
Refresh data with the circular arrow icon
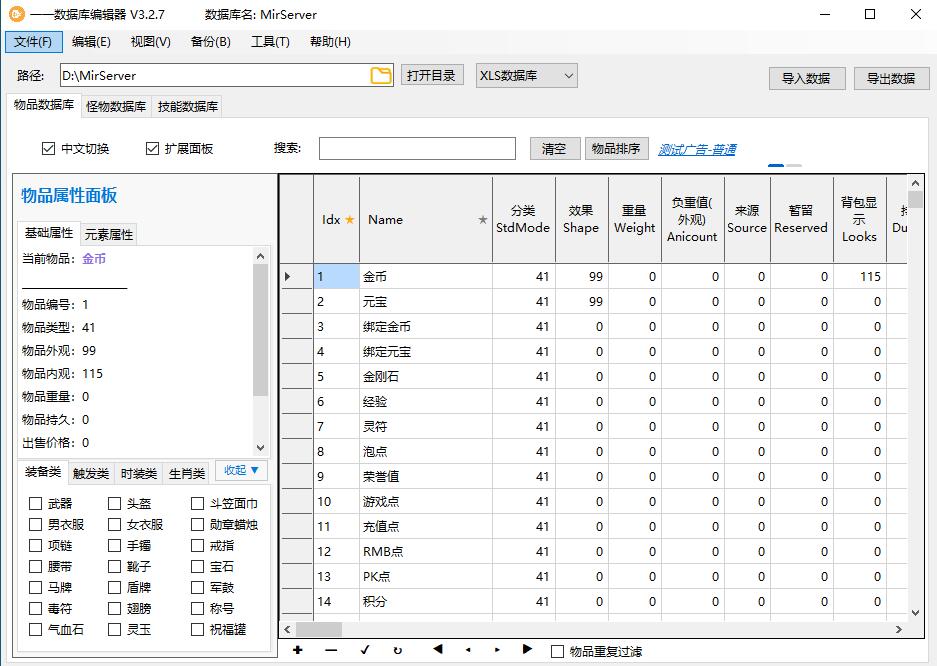pyautogui.click(x=397, y=650)
